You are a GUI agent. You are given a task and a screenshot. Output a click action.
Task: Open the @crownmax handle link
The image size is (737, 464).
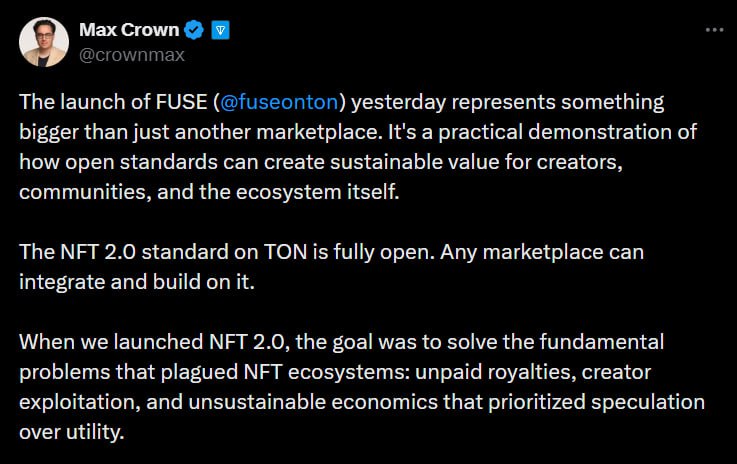132,55
